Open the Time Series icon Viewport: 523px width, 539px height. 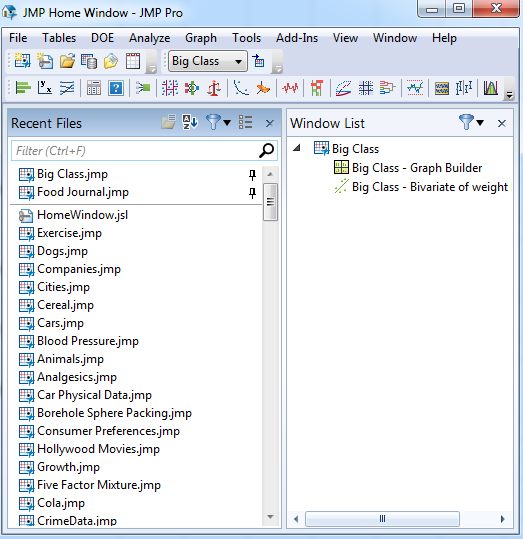pos(290,88)
